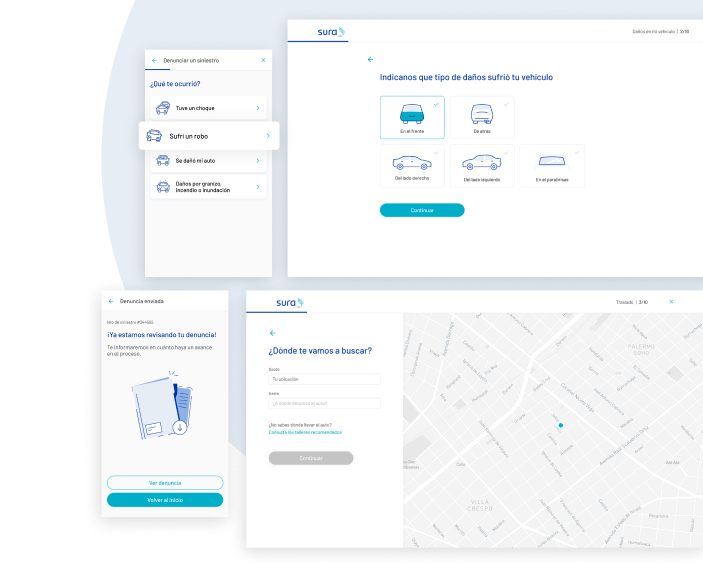Expand 'Daños por granizo, incendio o inundación'

[257, 187]
